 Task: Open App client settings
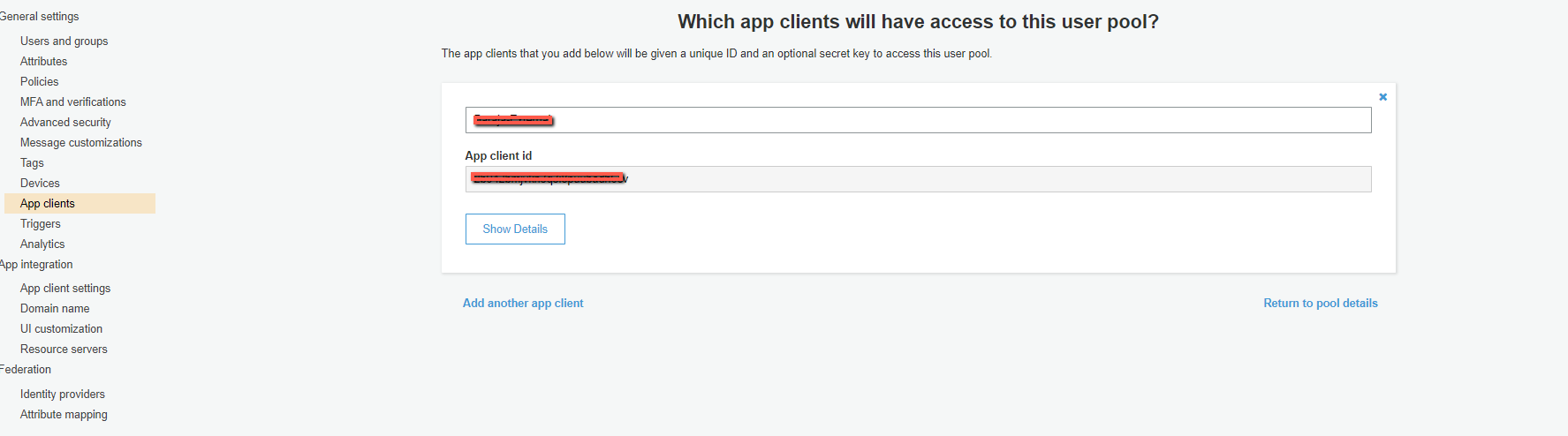pos(65,288)
